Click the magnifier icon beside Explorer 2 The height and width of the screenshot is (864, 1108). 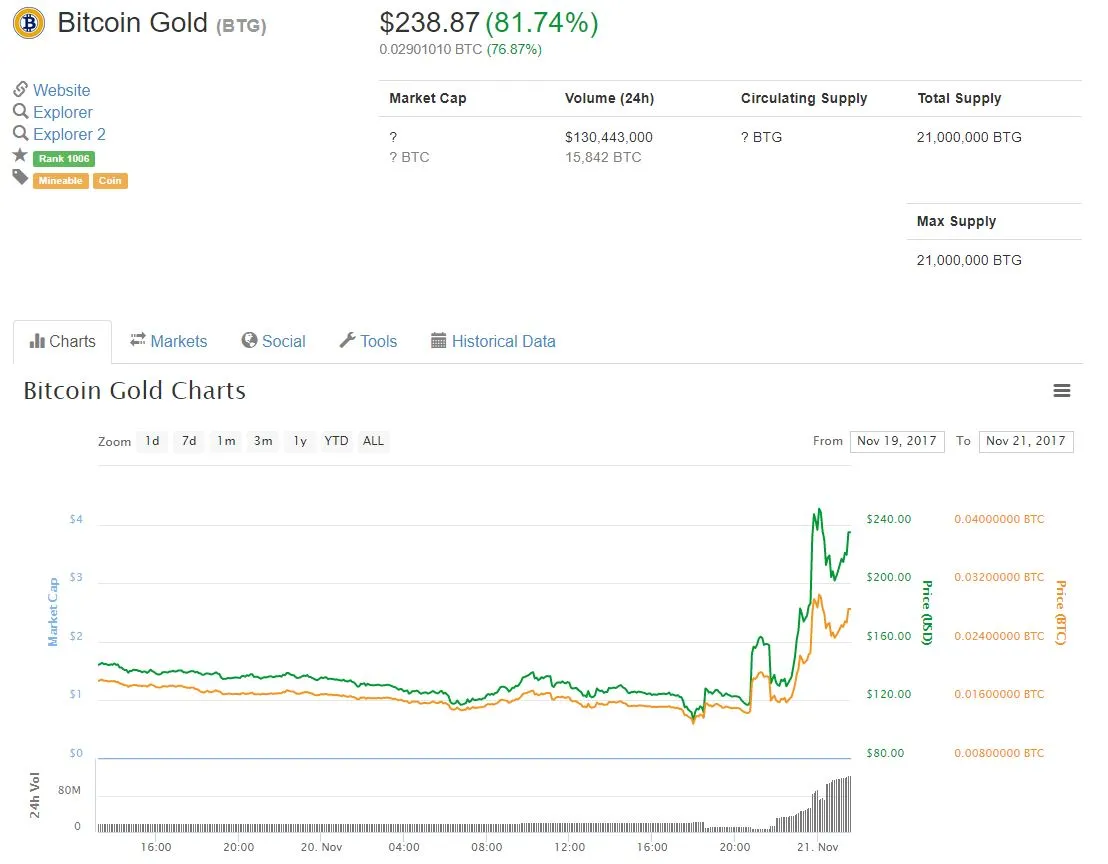coord(20,133)
